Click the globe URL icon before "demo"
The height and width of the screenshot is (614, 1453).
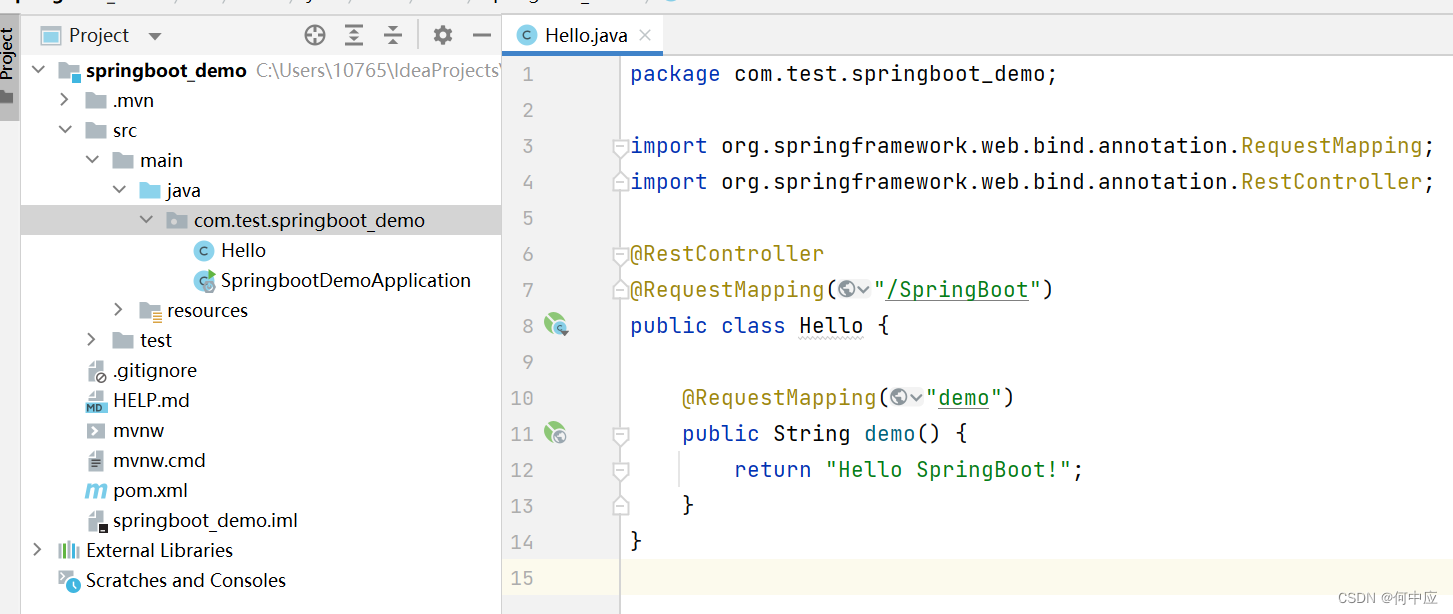pos(901,398)
